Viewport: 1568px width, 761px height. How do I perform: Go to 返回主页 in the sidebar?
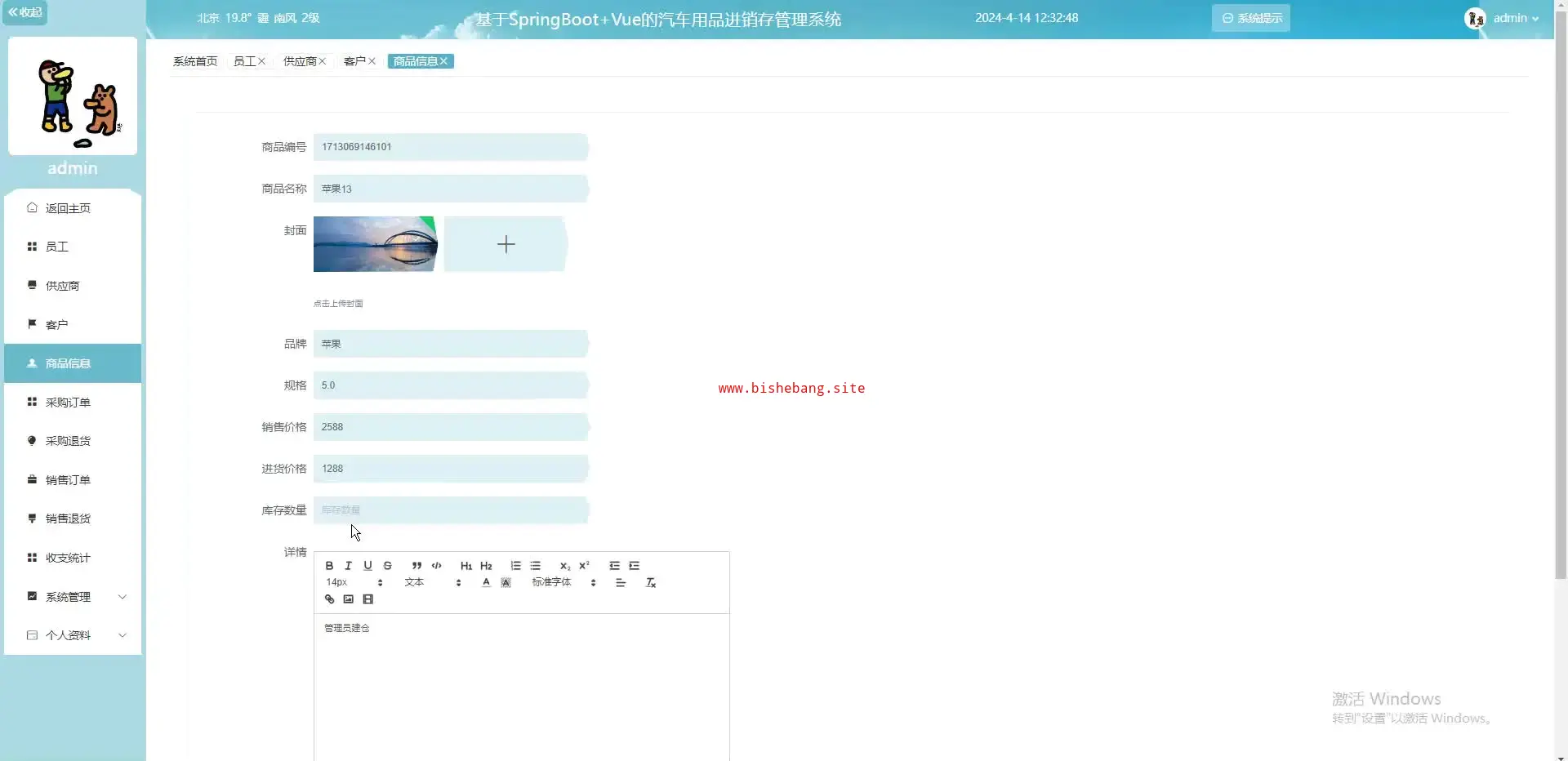(x=73, y=208)
